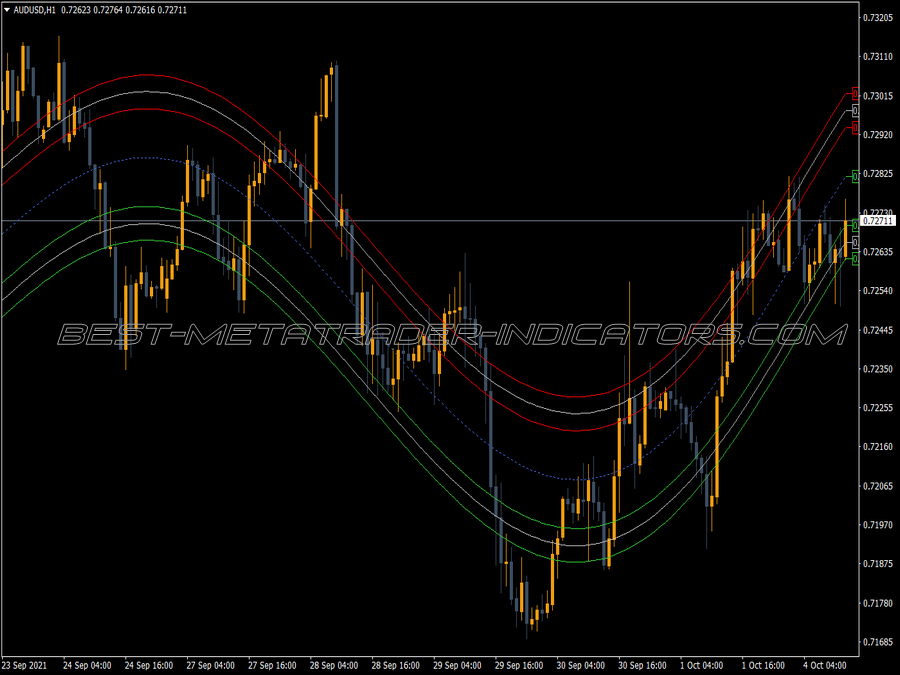Select the lower red marker near 0.72920
The width and height of the screenshot is (900, 675).
855,127
